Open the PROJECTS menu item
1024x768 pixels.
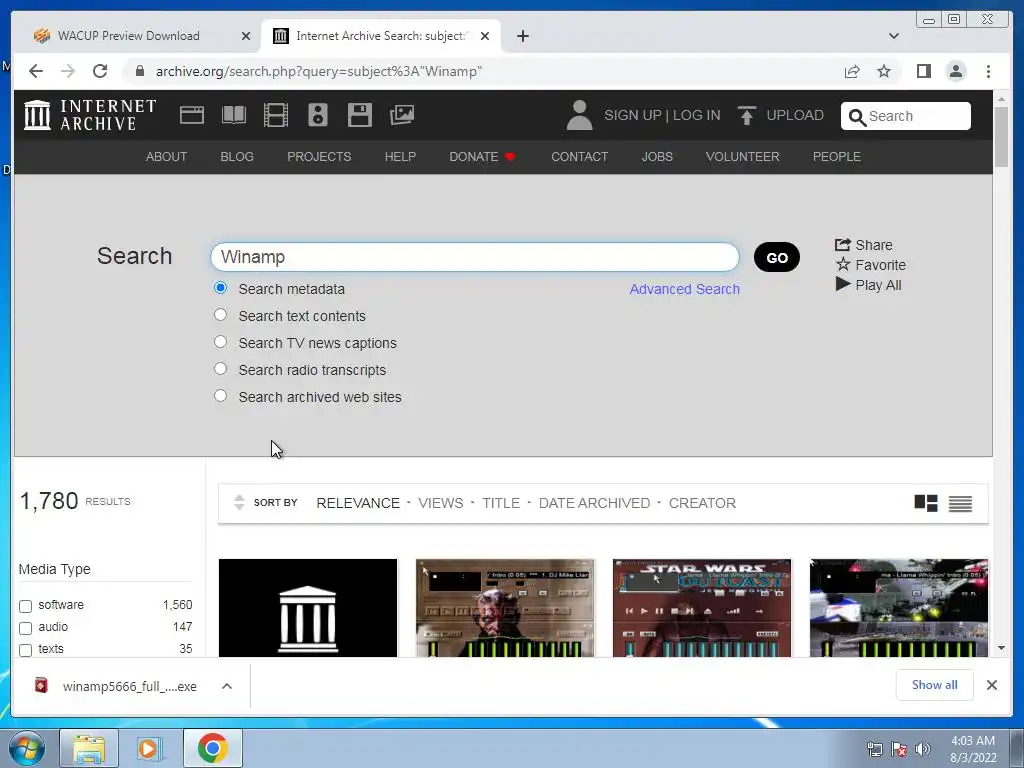319,157
